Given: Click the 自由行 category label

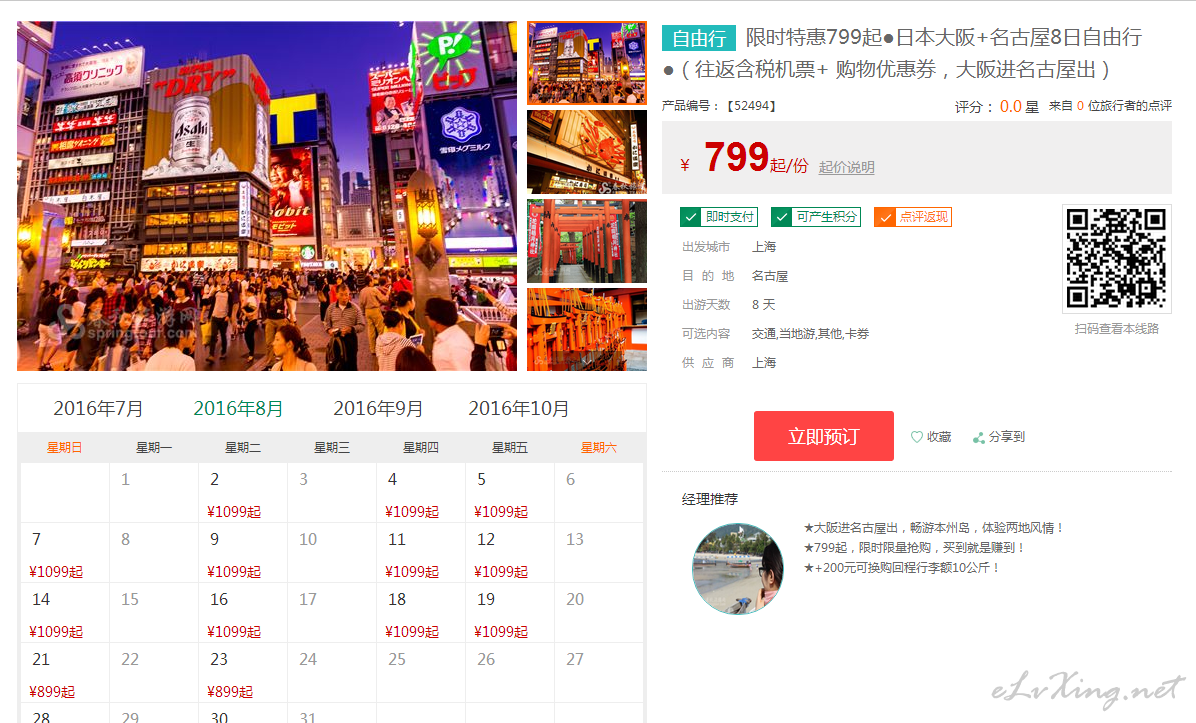Looking at the screenshot, I should pyautogui.click(x=699, y=38).
